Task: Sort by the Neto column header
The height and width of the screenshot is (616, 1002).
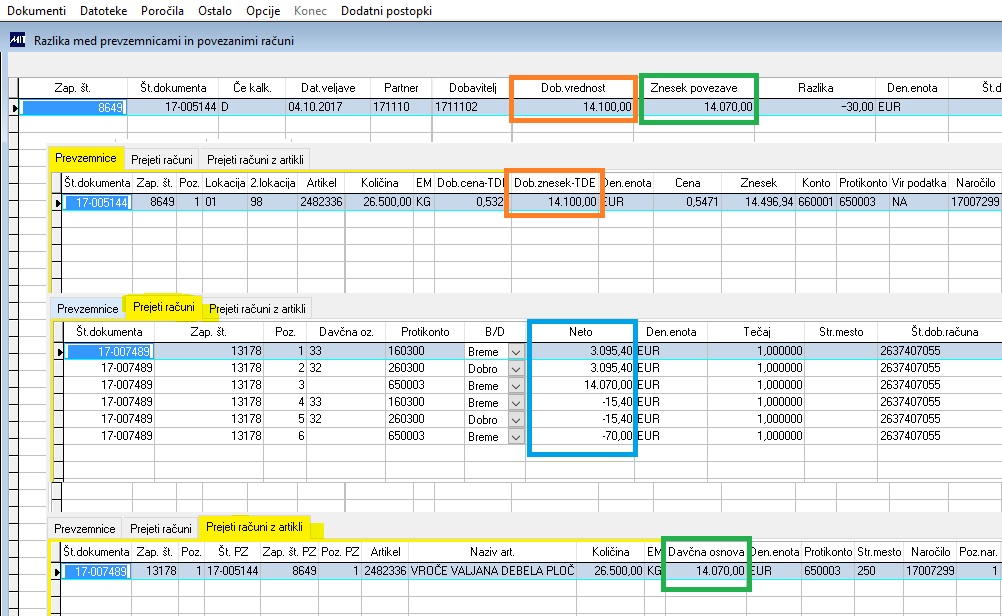Action: [580, 332]
